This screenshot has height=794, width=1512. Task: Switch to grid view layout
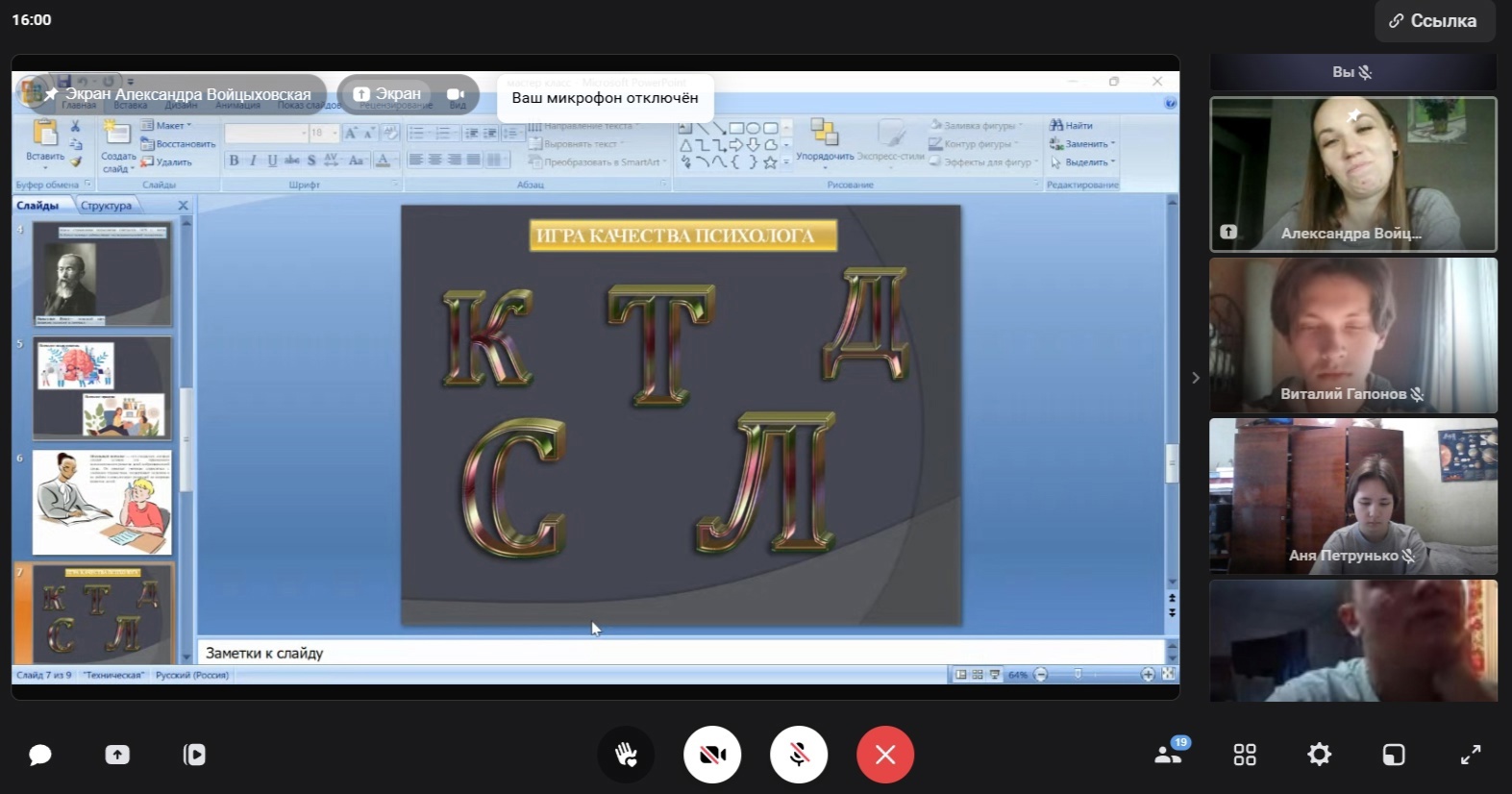tap(1245, 755)
